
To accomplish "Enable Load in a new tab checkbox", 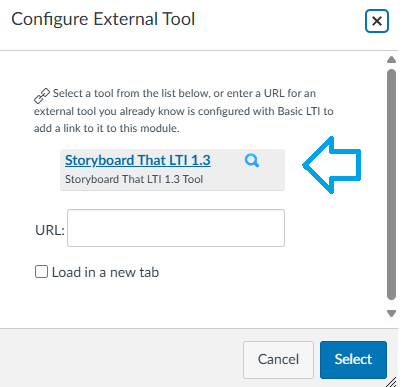I will click(41, 272).
